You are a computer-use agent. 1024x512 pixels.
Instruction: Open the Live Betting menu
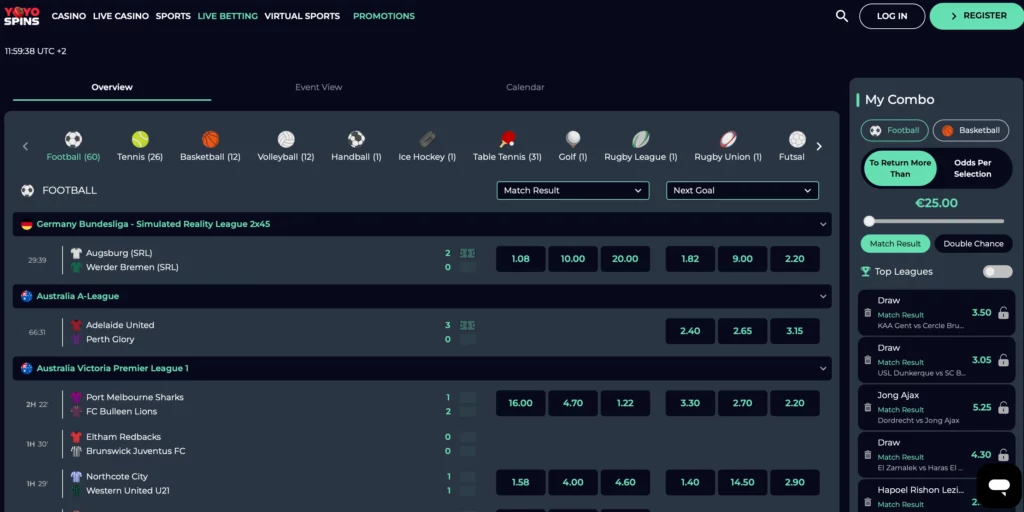coord(227,16)
